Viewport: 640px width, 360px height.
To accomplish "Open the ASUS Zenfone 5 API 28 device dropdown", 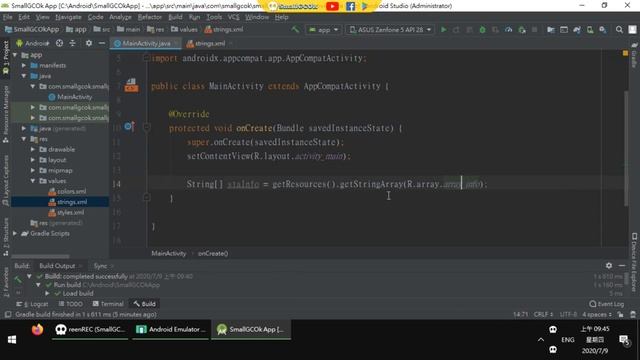I will click(x=390, y=30).
